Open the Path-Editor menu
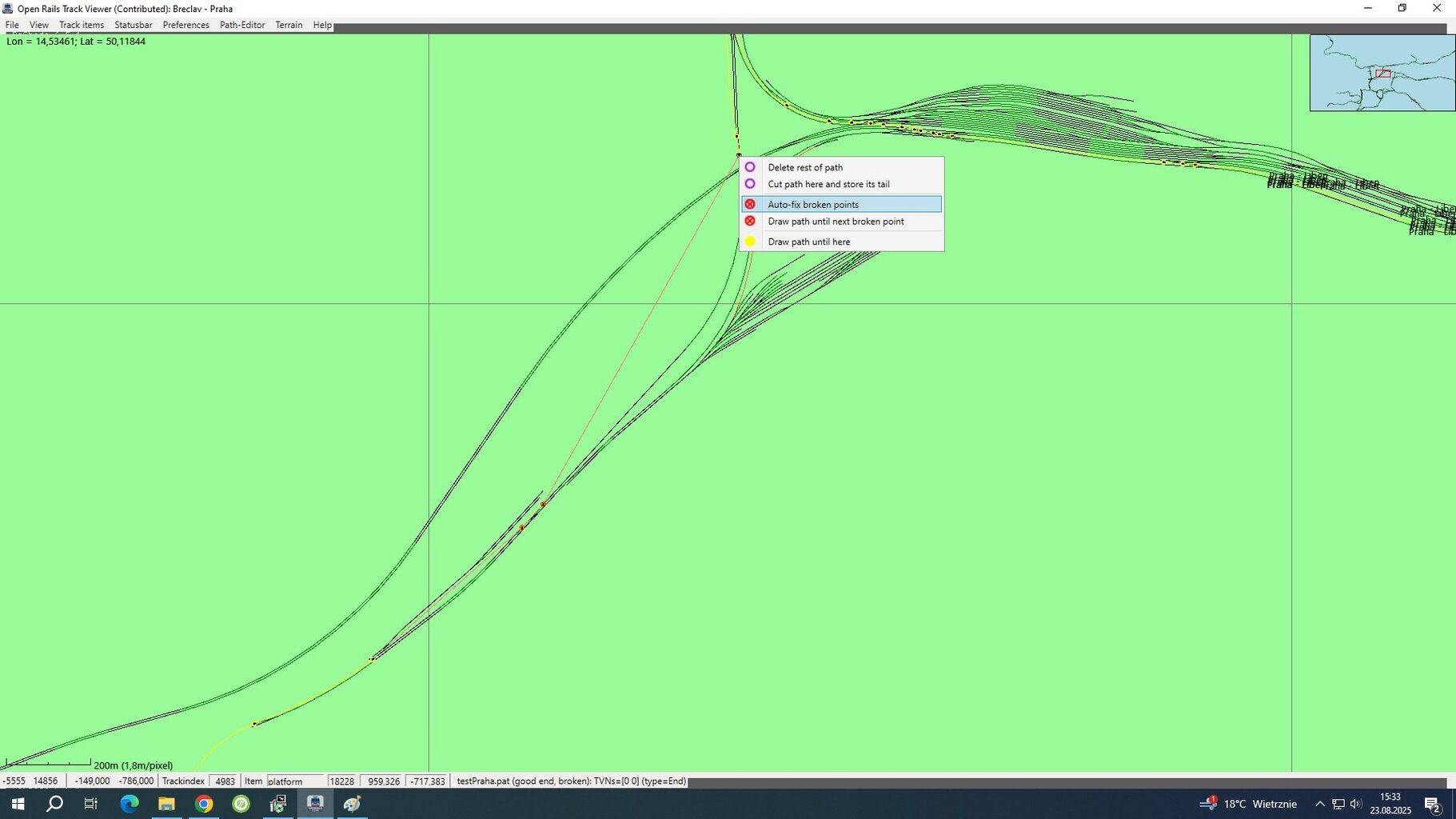The width and height of the screenshot is (1456, 819). [x=241, y=25]
